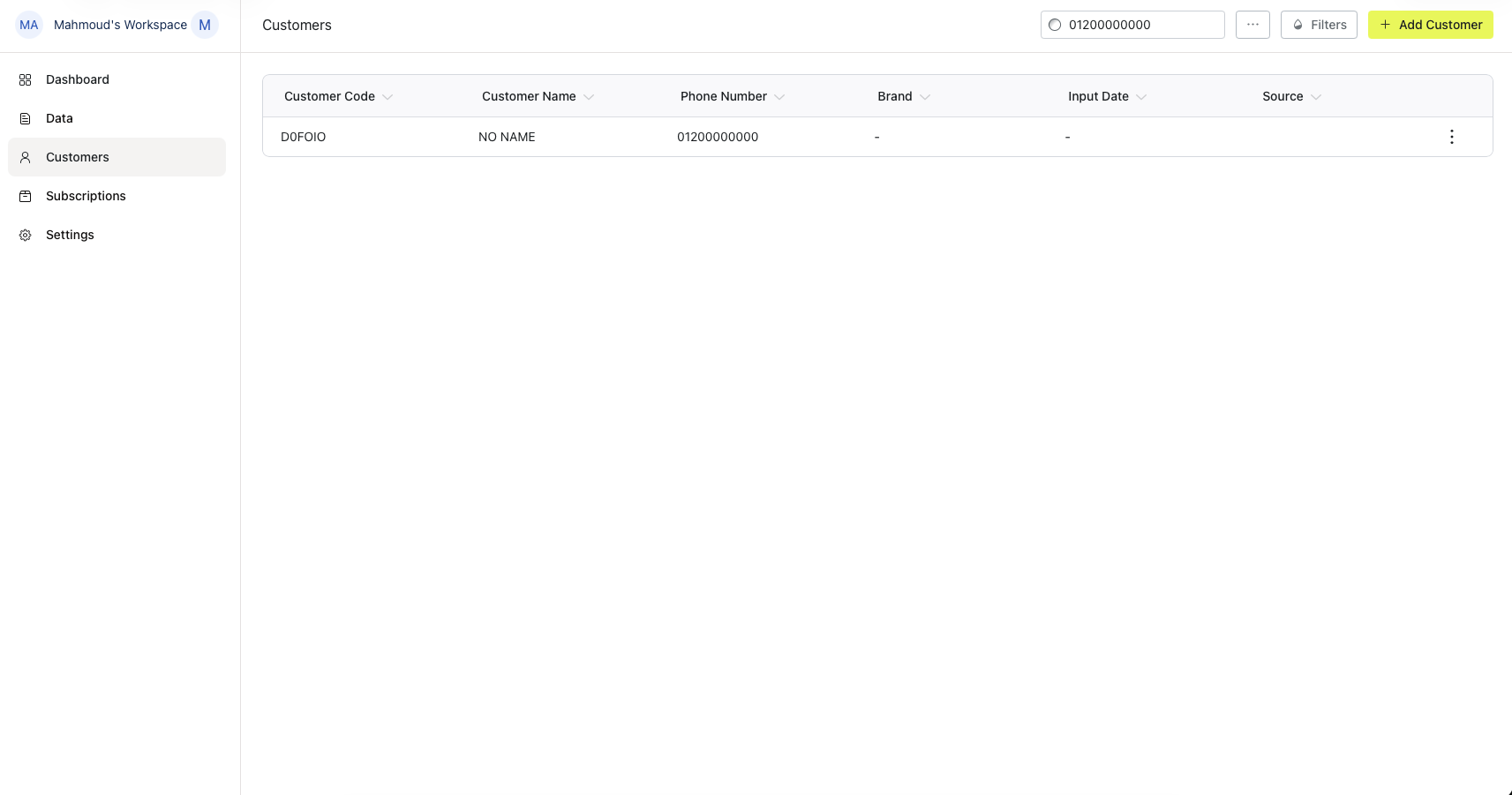The width and height of the screenshot is (1512, 795).
Task: Expand Customer Code column chevron
Action: [x=387, y=97]
